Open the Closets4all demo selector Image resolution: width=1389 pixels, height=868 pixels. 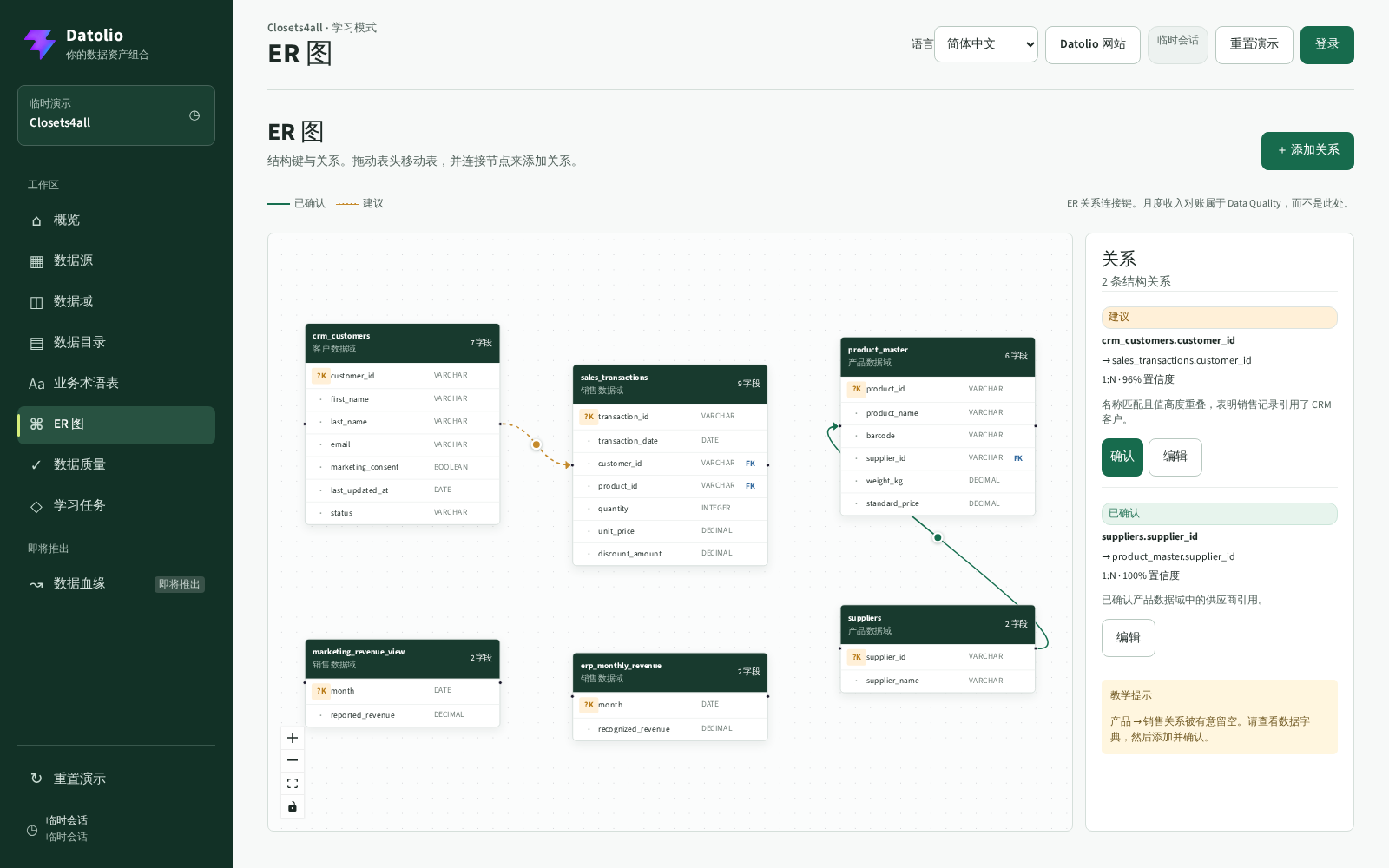[x=116, y=115]
